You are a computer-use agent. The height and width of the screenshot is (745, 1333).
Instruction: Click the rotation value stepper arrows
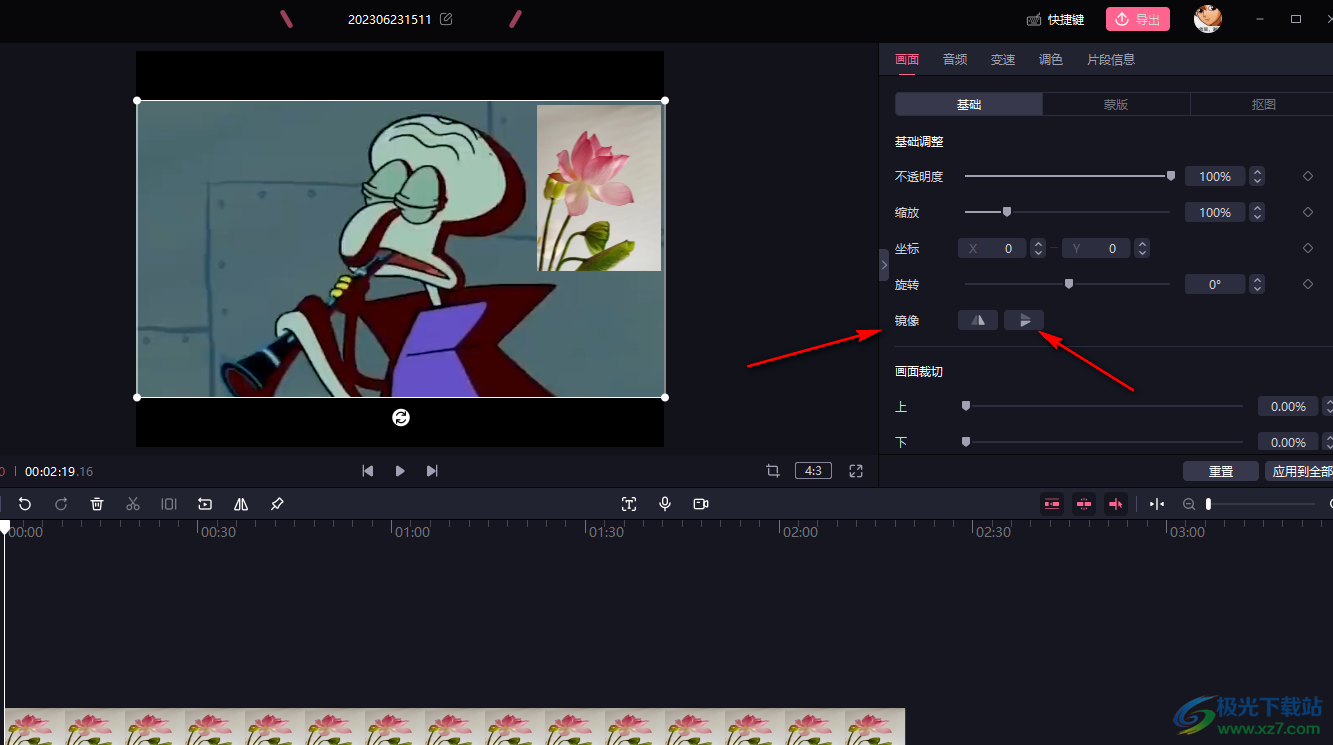[x=1257, y=284]
